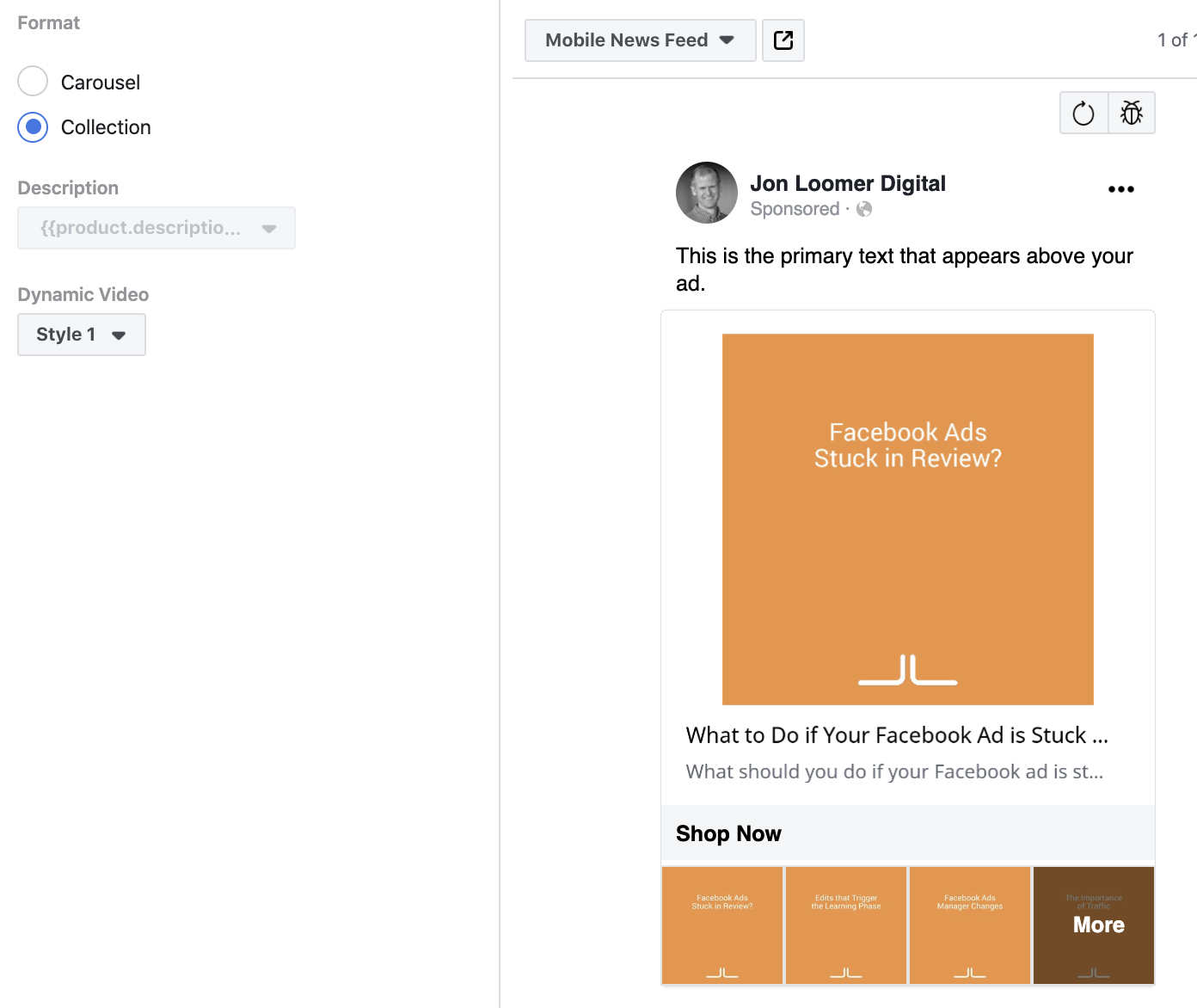This screenshot has width=1197, height=1008.
Task: Click the large Facebook Ads Stuck in Review image
Action: tap(908, 519)
